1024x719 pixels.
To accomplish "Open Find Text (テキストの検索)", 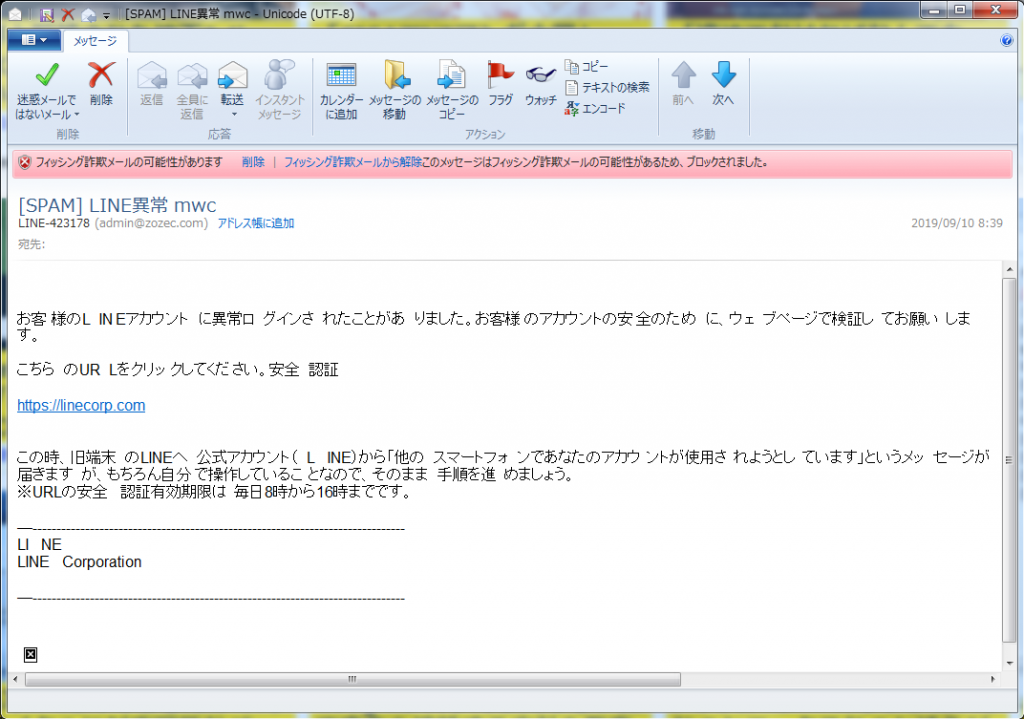I will [x=607, y=88].
